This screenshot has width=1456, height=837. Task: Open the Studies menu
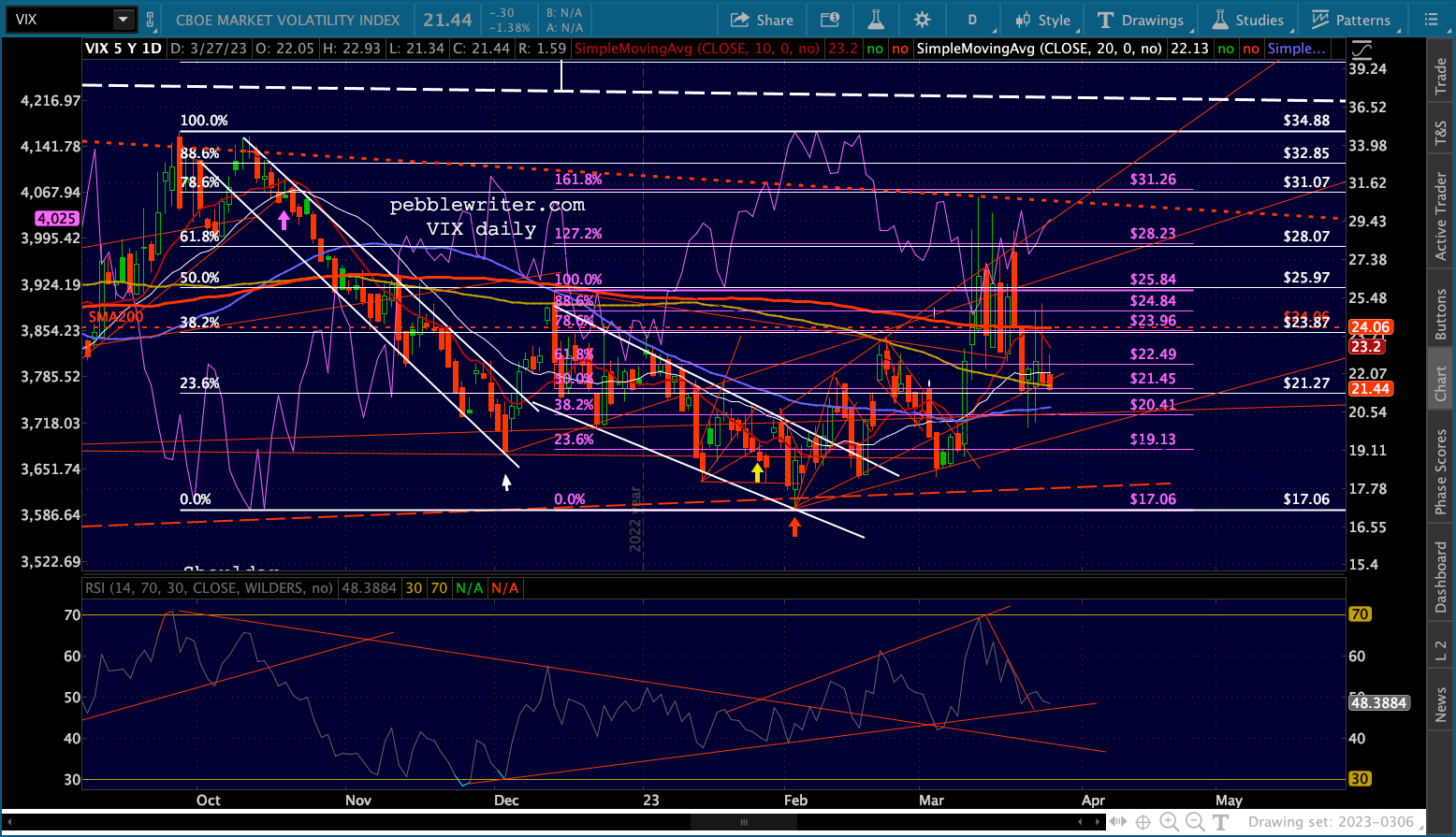coord(1248,20)
